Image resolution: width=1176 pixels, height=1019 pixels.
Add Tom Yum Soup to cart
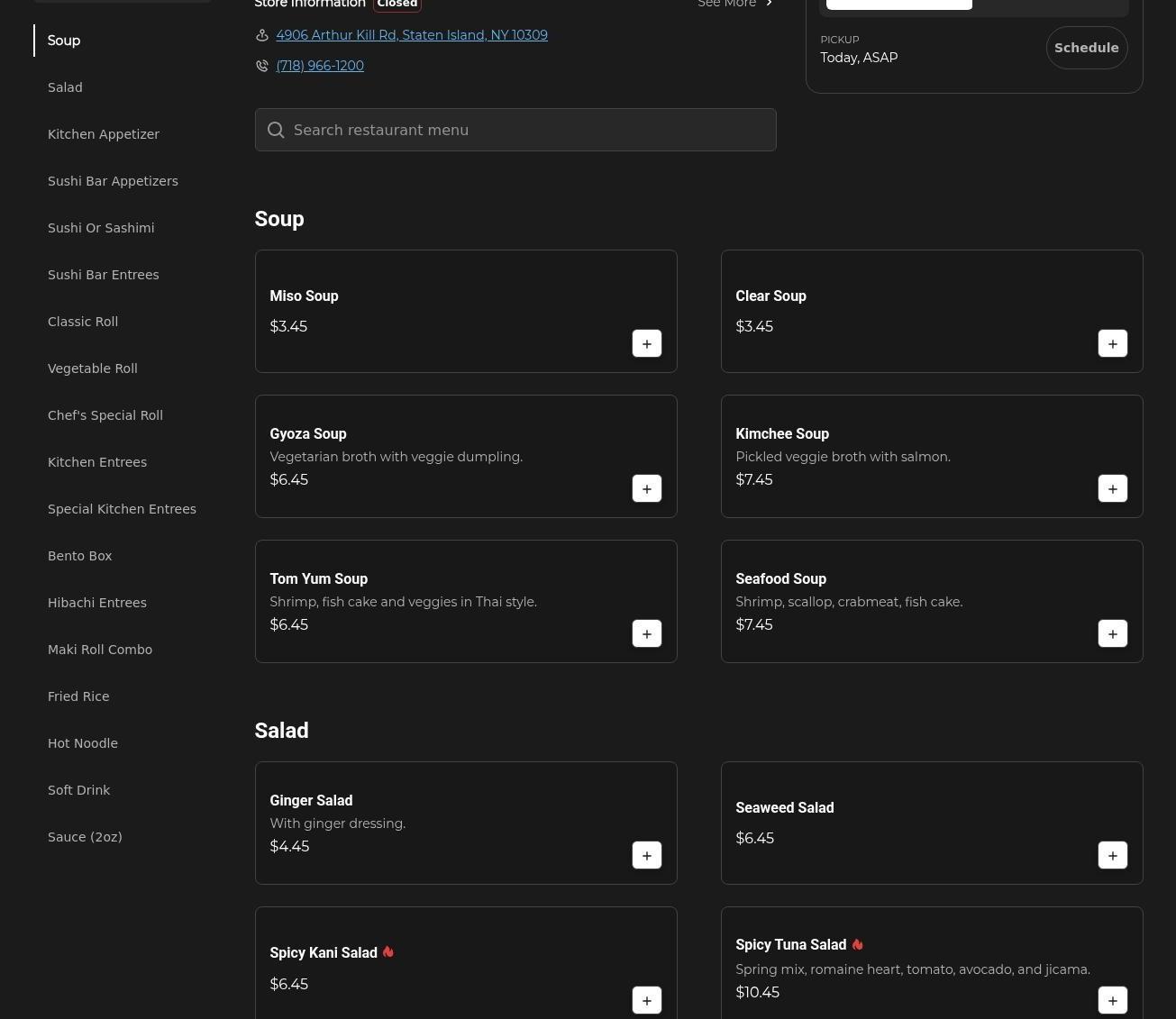646,633
